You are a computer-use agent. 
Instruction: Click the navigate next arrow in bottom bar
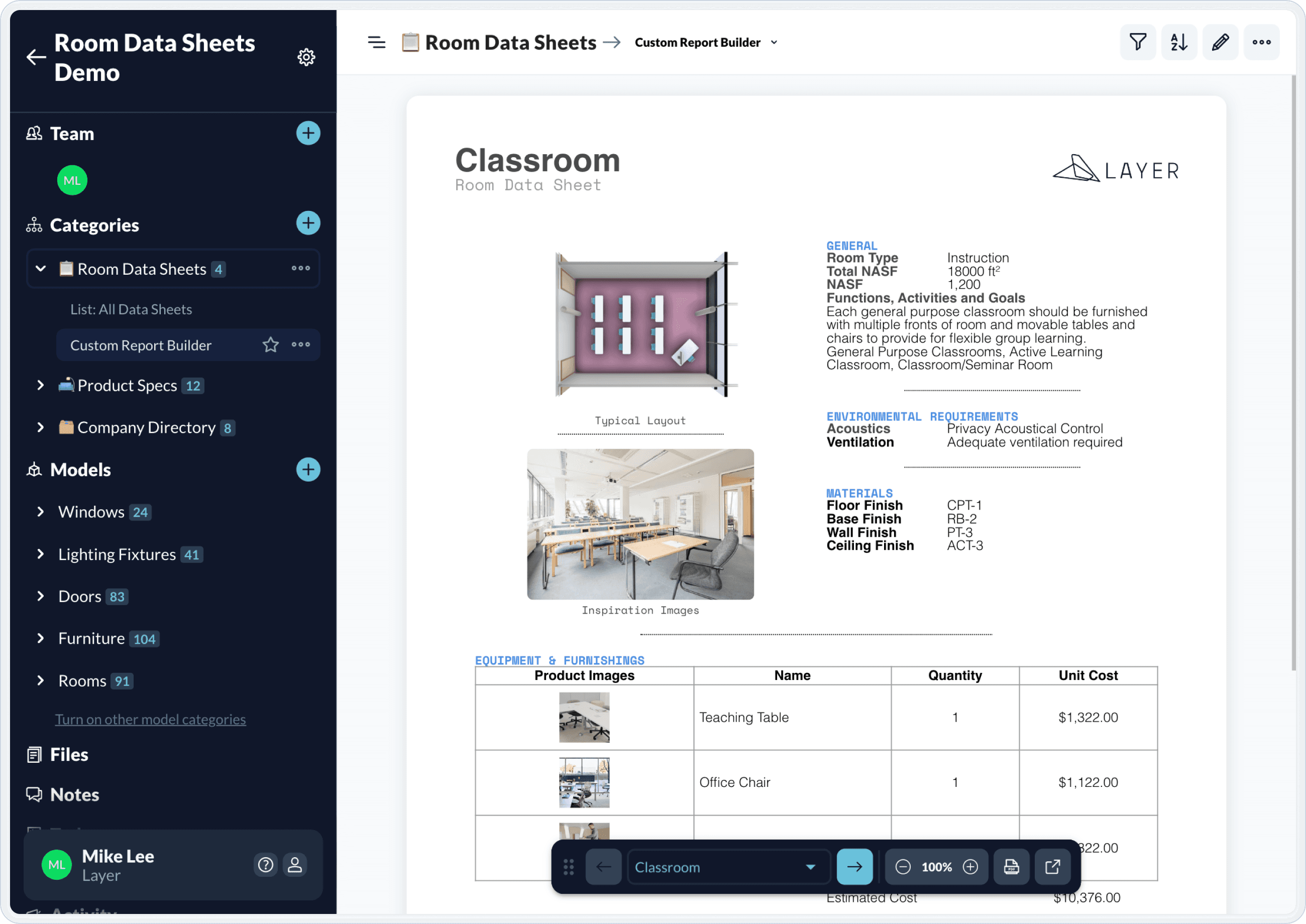pos(854,867)
